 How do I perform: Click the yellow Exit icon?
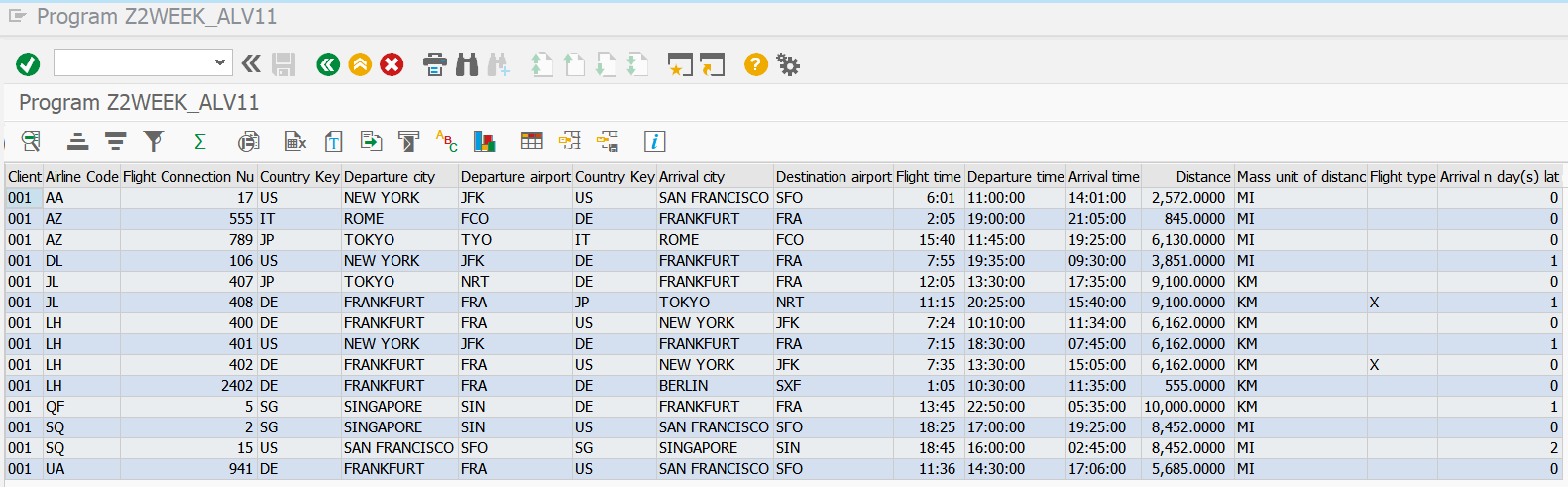pos(360,64)
